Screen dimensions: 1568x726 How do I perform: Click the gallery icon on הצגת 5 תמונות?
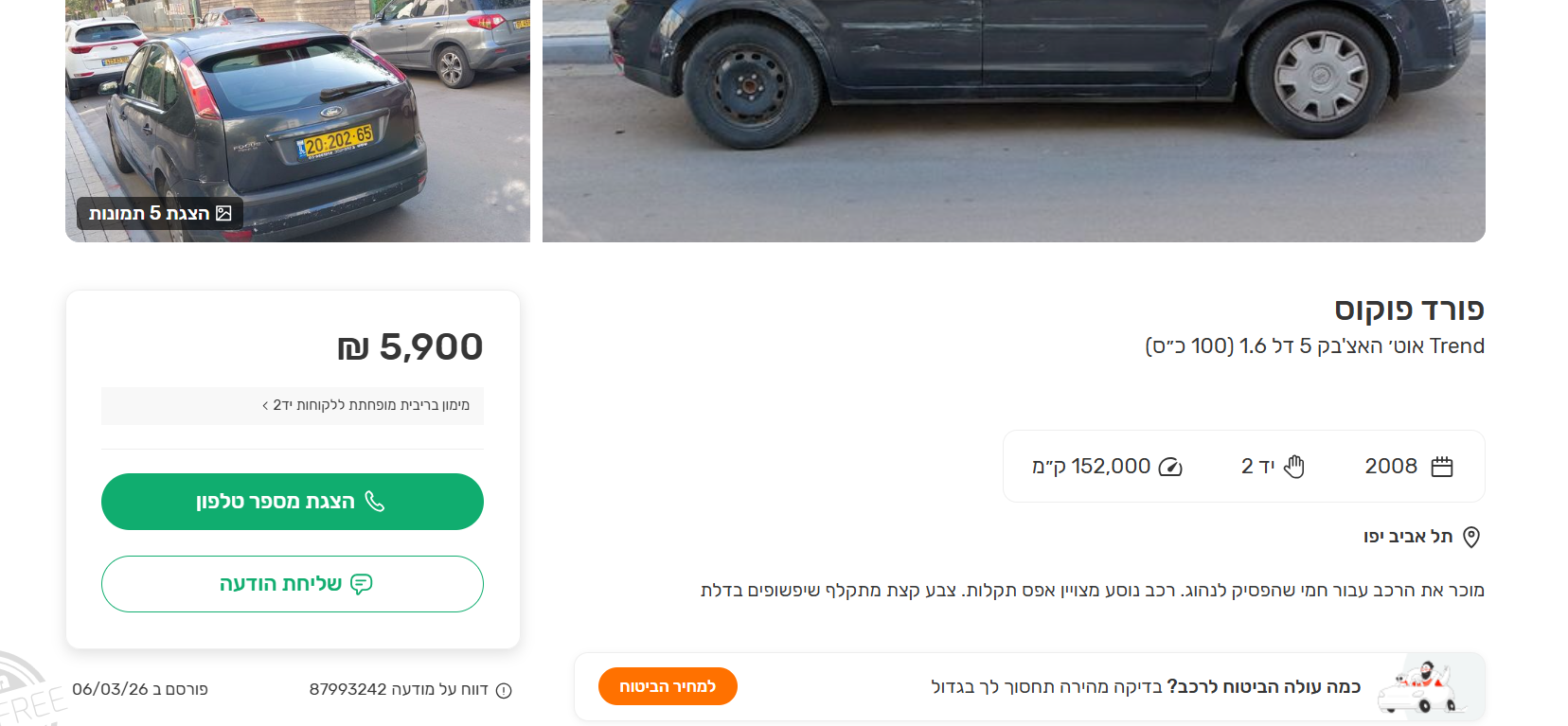click(x=223, y=213)
